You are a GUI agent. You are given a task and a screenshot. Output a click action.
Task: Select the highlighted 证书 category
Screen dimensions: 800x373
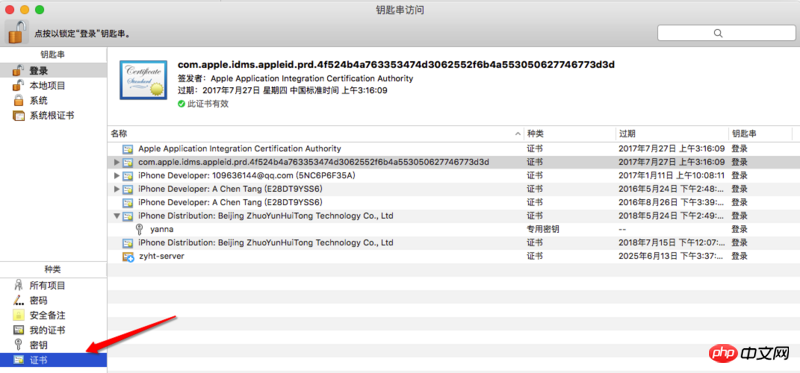coord(54,360)
